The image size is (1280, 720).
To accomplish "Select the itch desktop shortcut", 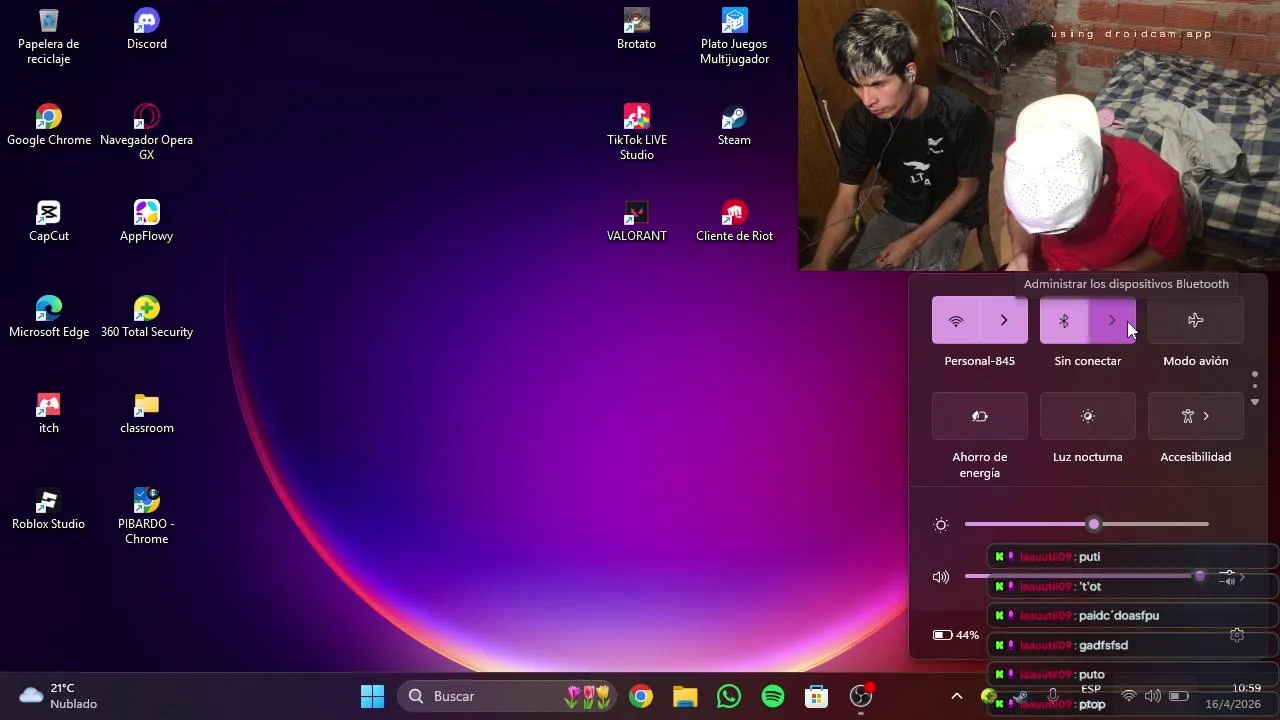I will [x=48, y=413].
